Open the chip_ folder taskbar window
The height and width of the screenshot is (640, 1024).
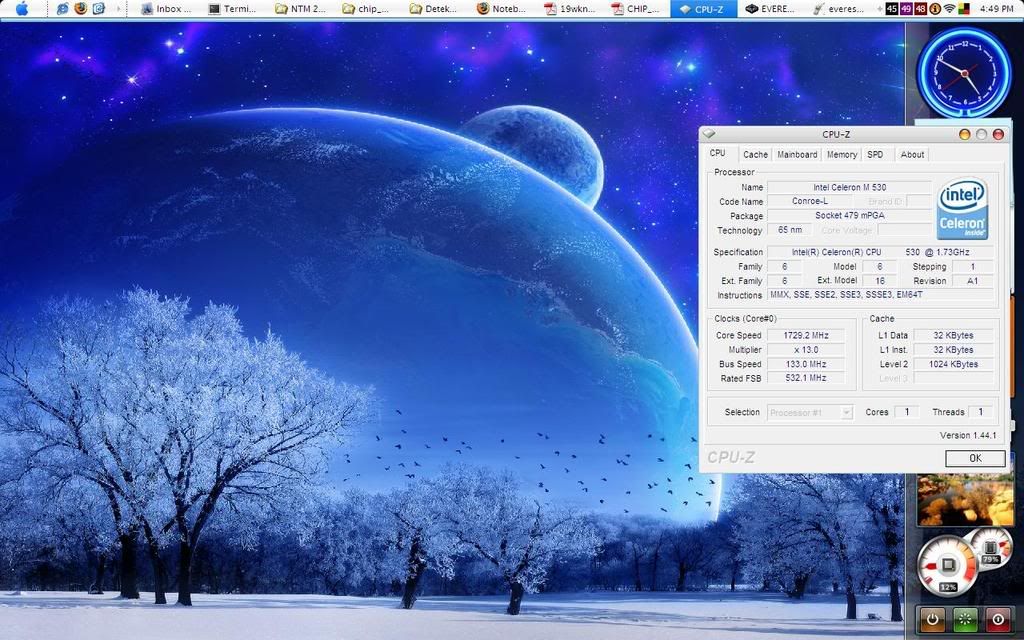(x=368, y=9)
